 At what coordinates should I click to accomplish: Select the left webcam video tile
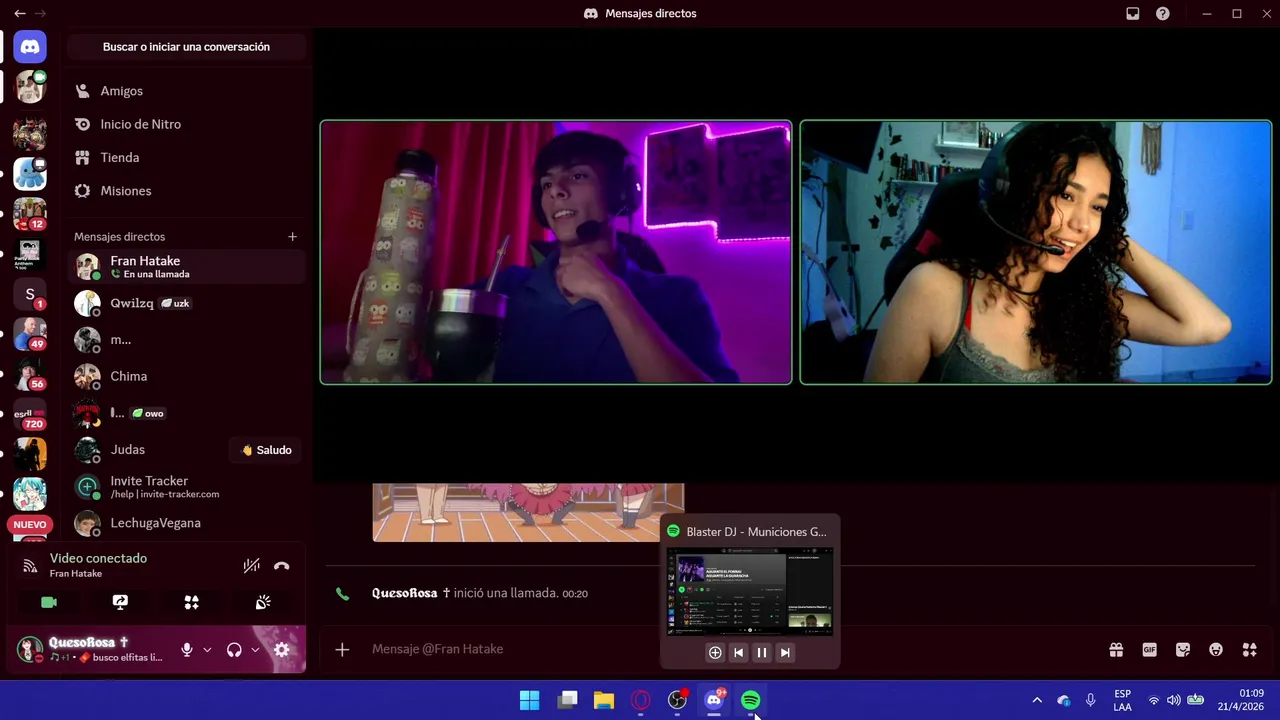[x=556, y=252]
